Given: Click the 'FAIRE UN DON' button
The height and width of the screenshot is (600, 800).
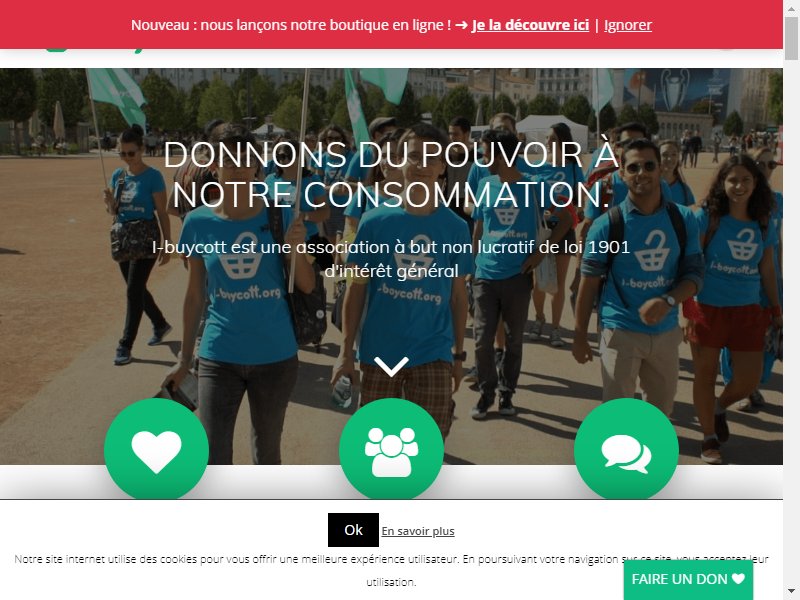Looking at the screenshot, I should click(x=688, y=580).
